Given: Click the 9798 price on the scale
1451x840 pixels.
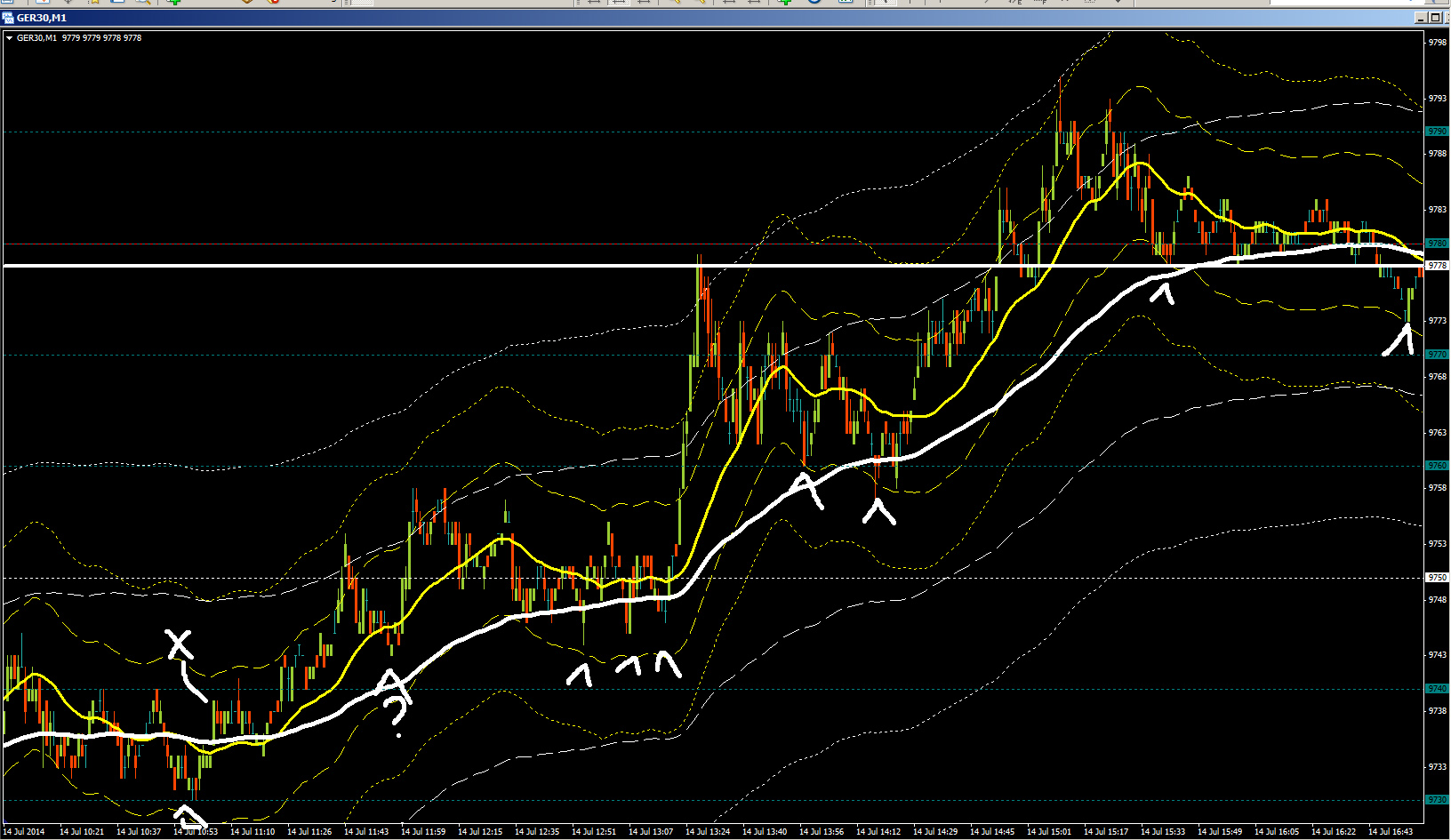Looking at the screenshot, I should (x=1437, y=43).
